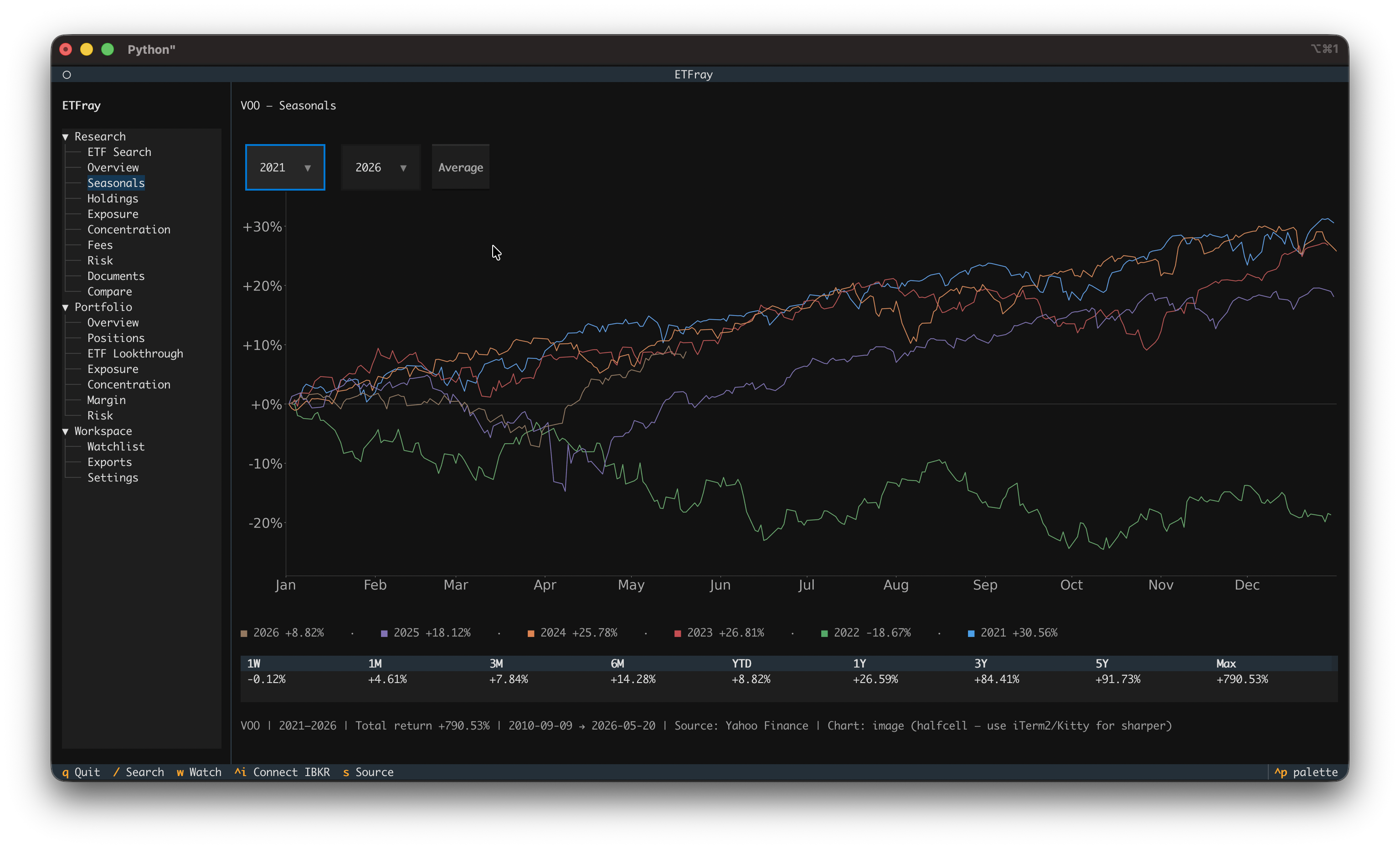Click the 2024 orange legend square
The width and height of the screenshot is (1400, 849).
coord(530,633)
